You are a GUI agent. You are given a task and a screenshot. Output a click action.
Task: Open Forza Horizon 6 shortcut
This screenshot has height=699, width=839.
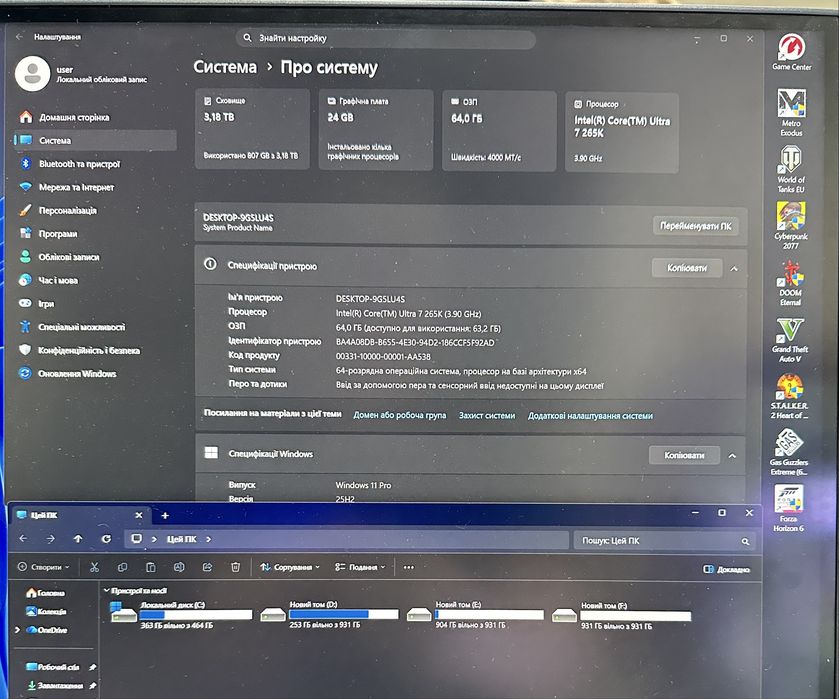(x=788, y=508)
